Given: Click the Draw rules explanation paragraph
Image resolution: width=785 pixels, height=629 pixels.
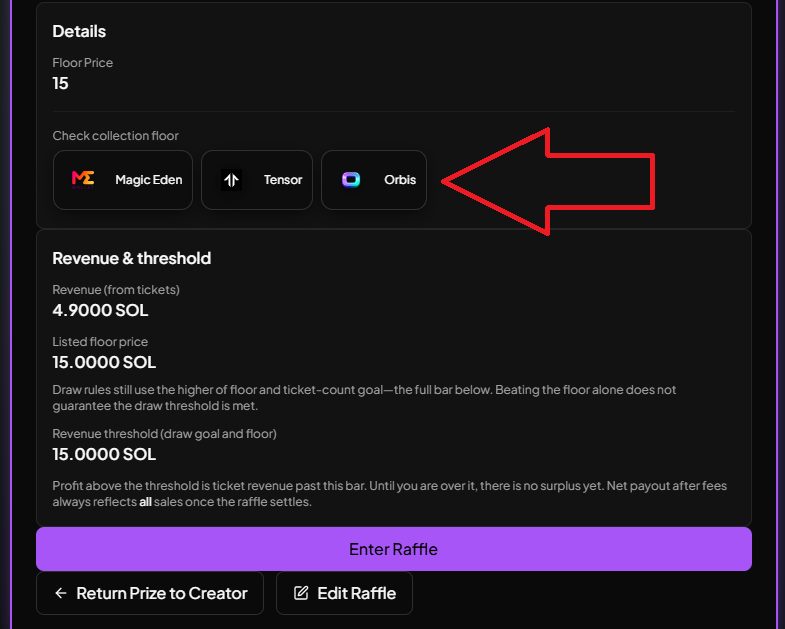Looking at the screenshot, I should pyautogui.click(x=364, y=398).
